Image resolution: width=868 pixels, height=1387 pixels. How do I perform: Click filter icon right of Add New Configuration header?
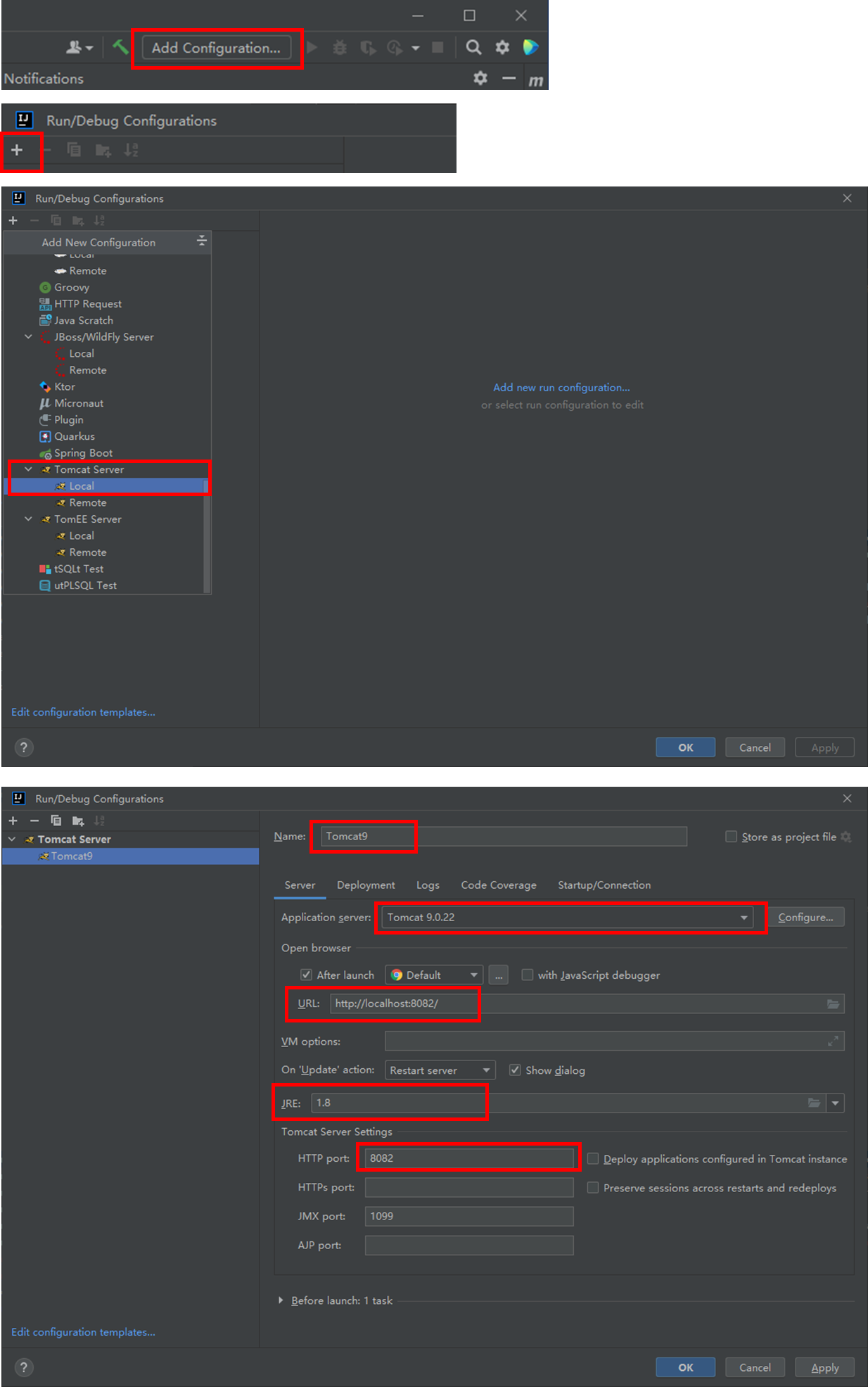202,241
